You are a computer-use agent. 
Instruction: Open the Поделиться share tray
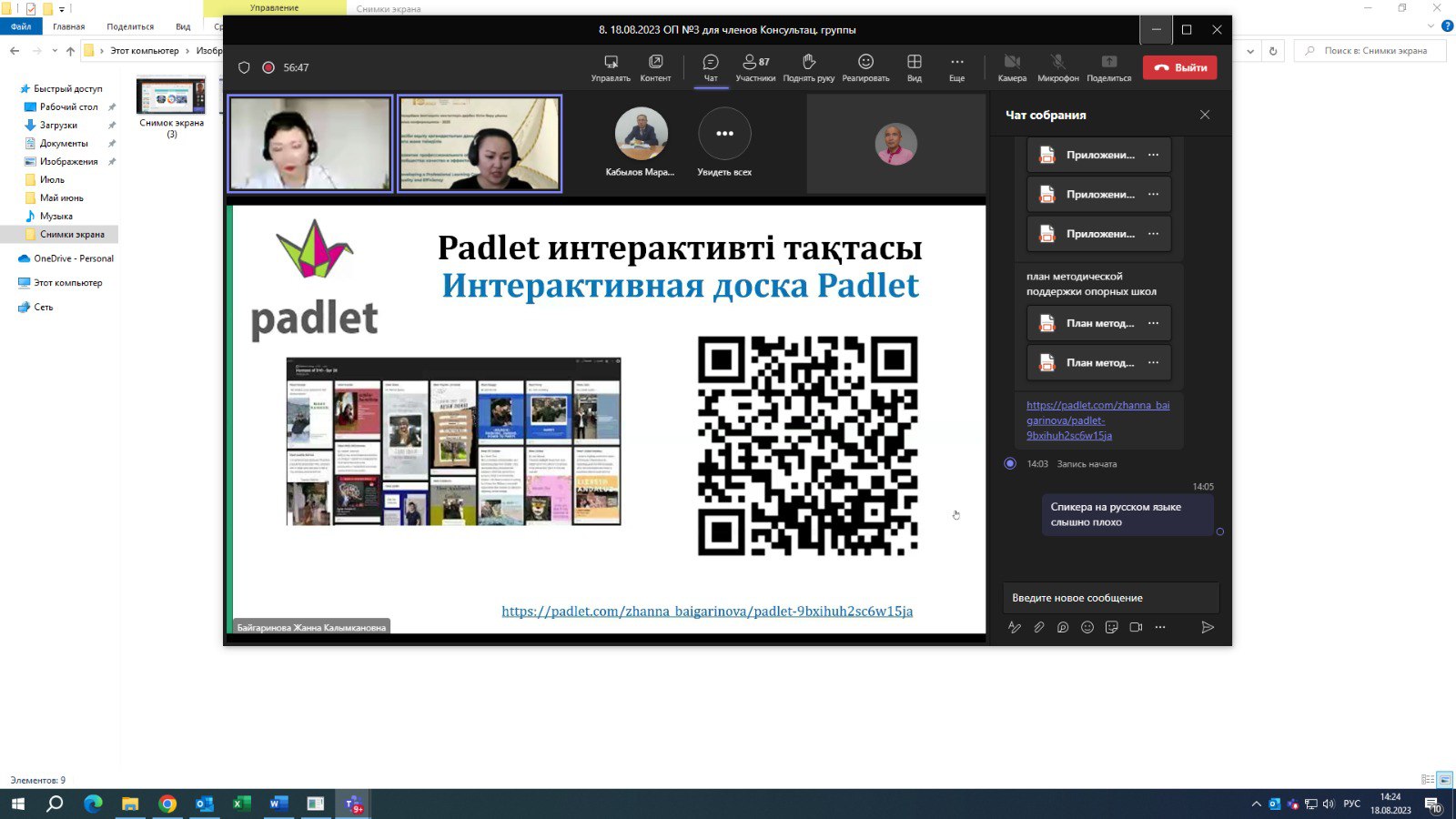1108,68
